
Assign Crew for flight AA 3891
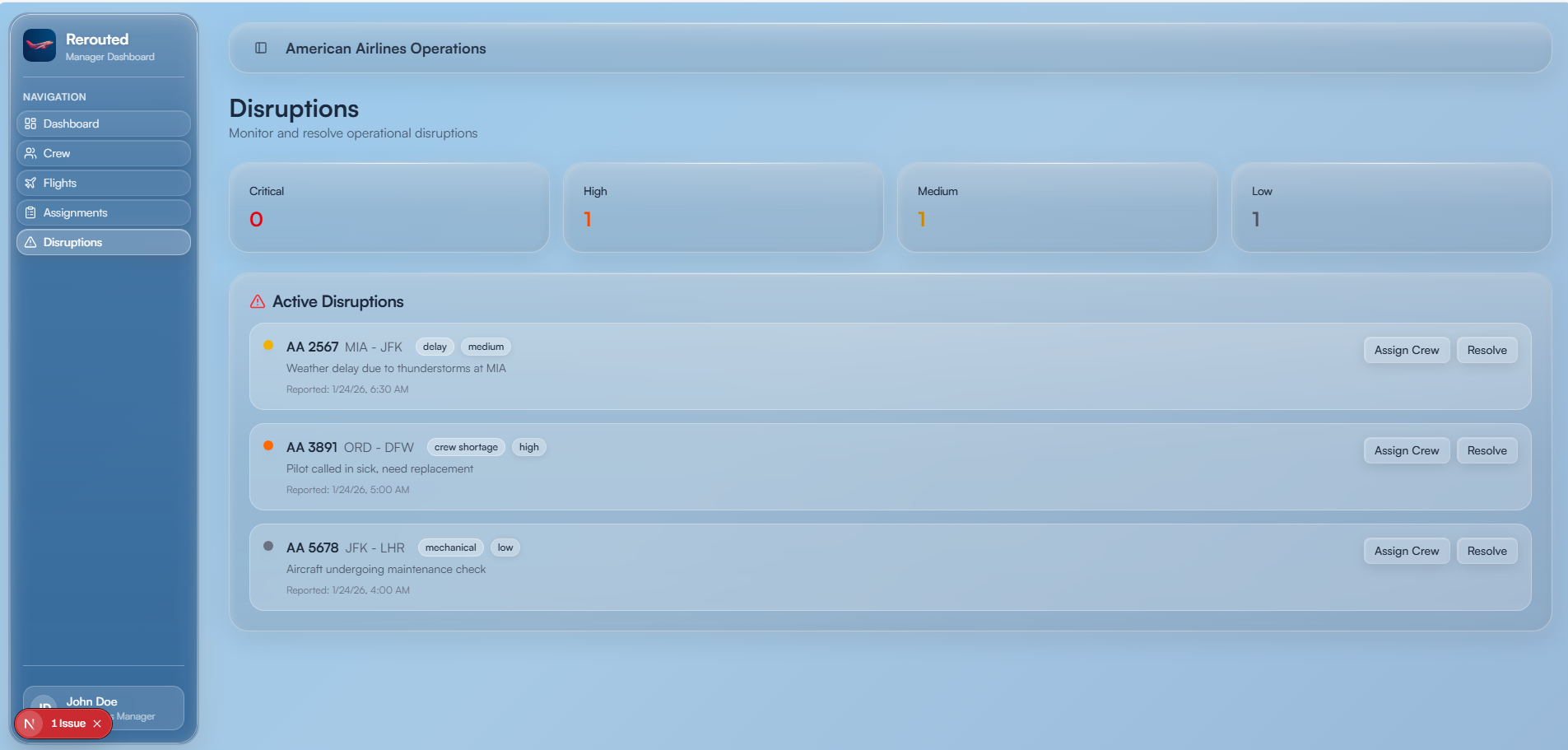tap(1407, 450)
